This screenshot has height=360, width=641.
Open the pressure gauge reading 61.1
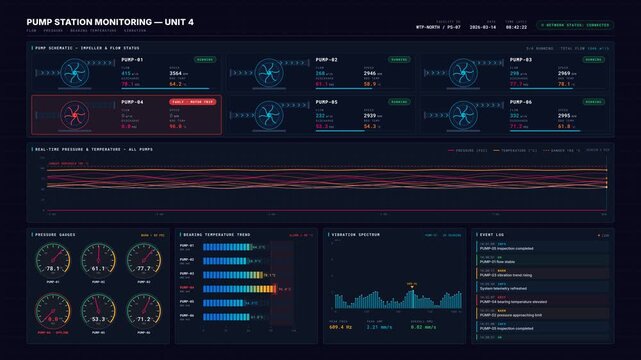(98, 261)
